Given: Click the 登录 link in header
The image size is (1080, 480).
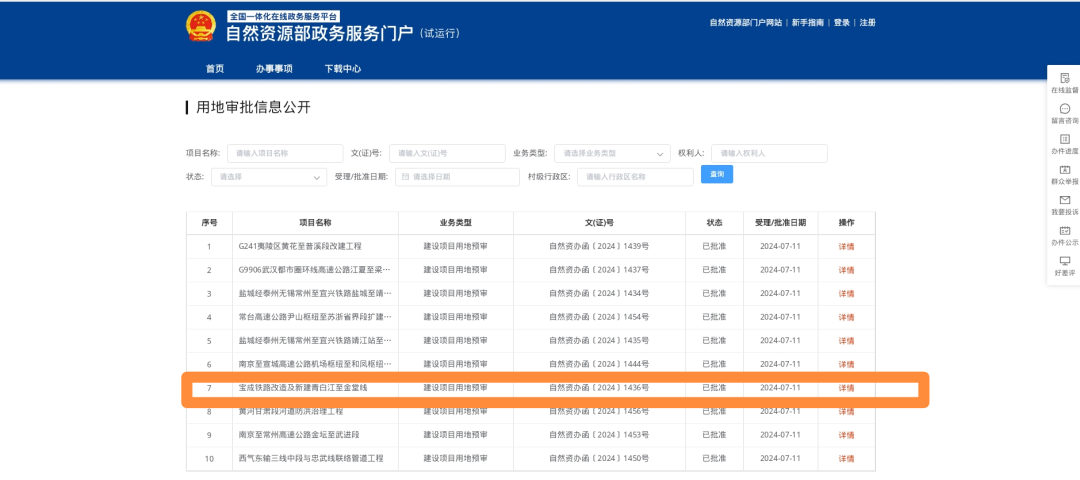Looking at the screenshot, I should (x=841, y=23).
